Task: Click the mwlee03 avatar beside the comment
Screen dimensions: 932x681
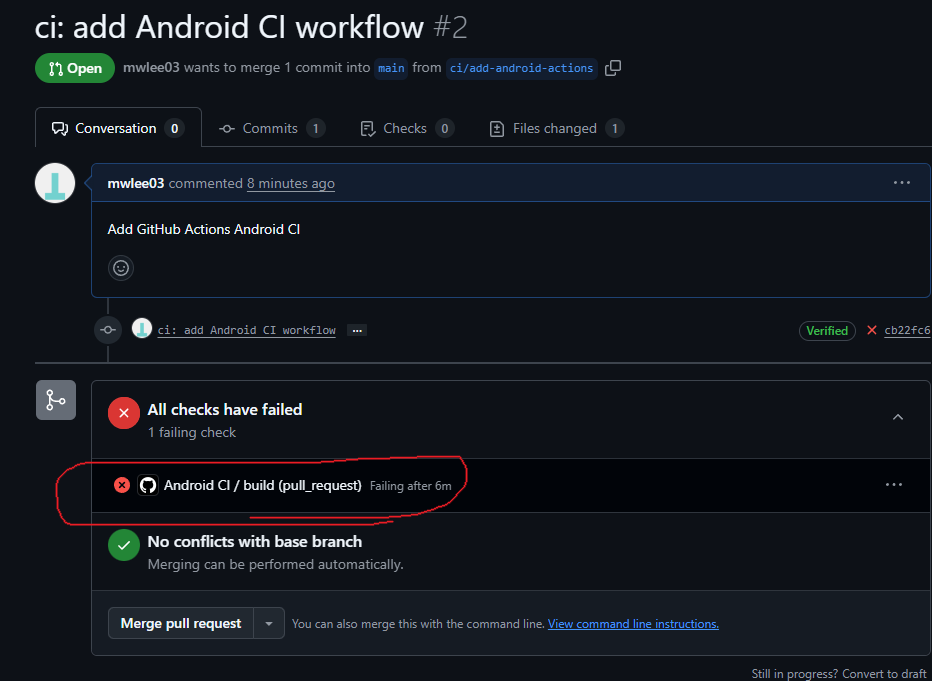Action: (55, 183)
